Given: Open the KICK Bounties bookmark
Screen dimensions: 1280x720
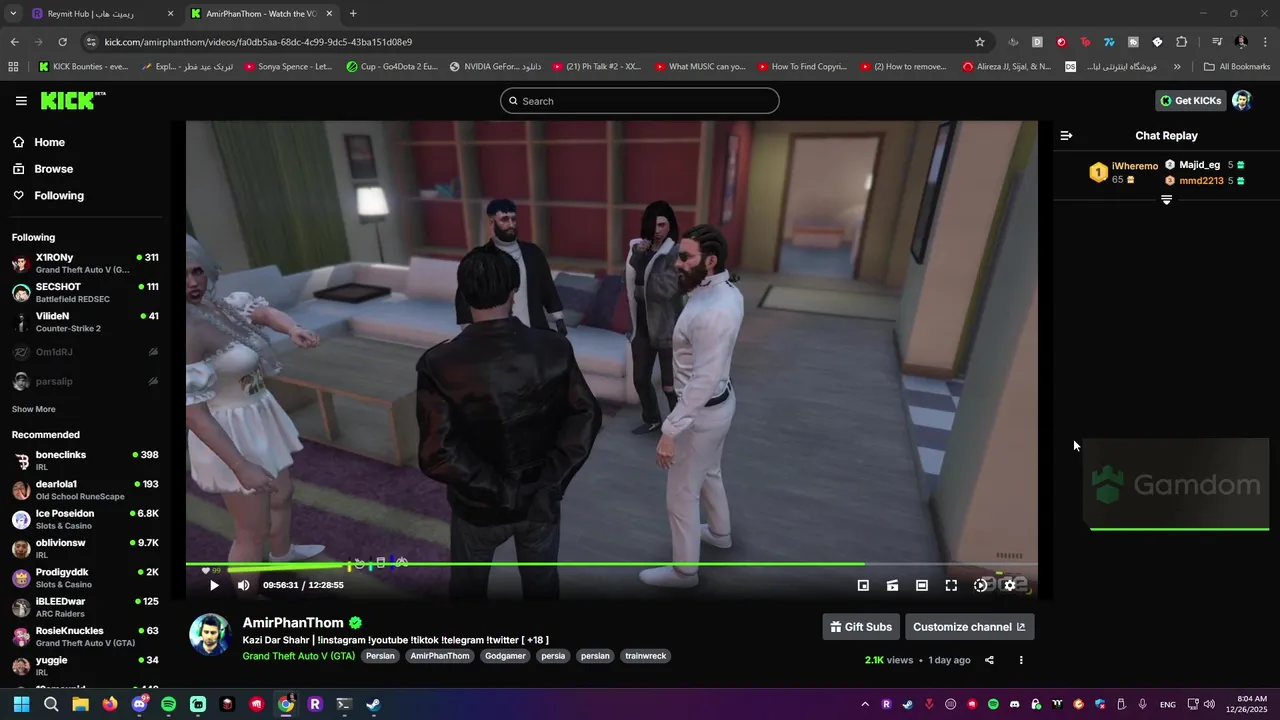Looking at the screenshot, I should point(84,67).
